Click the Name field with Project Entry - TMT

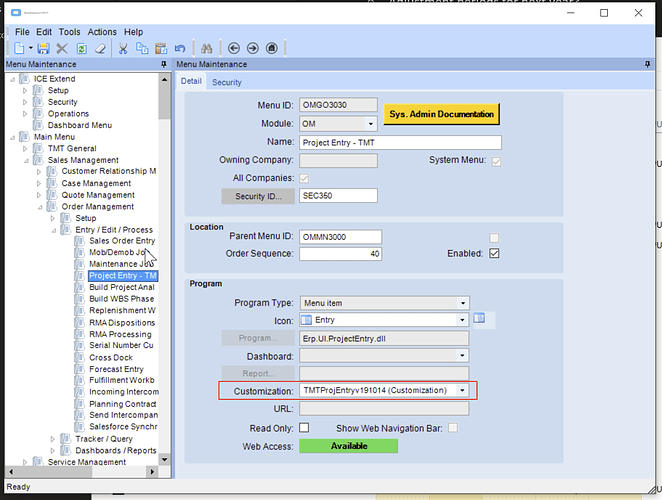coord(400,143)
